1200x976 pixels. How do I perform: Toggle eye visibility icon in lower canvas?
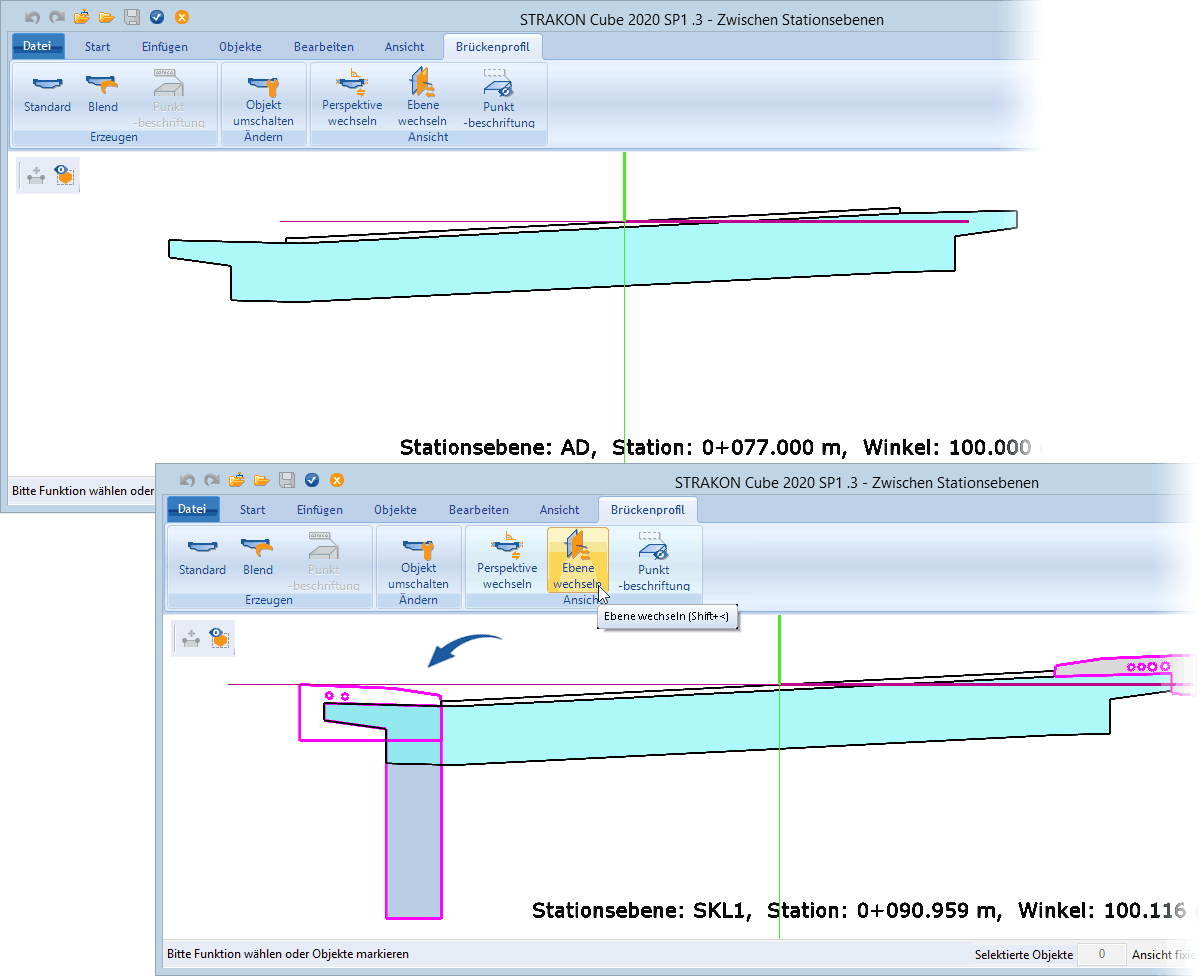219,639
